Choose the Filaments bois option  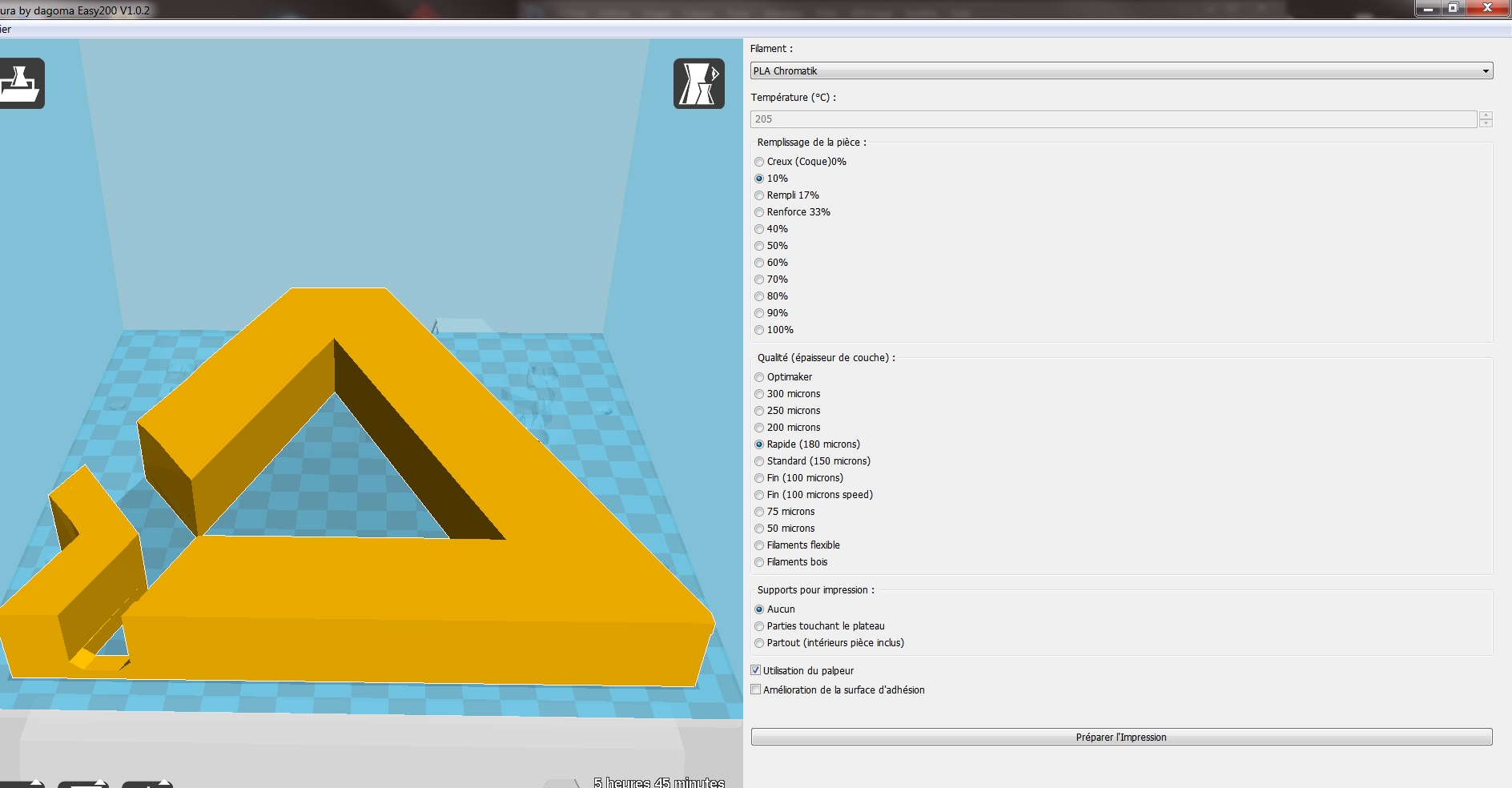790,562
